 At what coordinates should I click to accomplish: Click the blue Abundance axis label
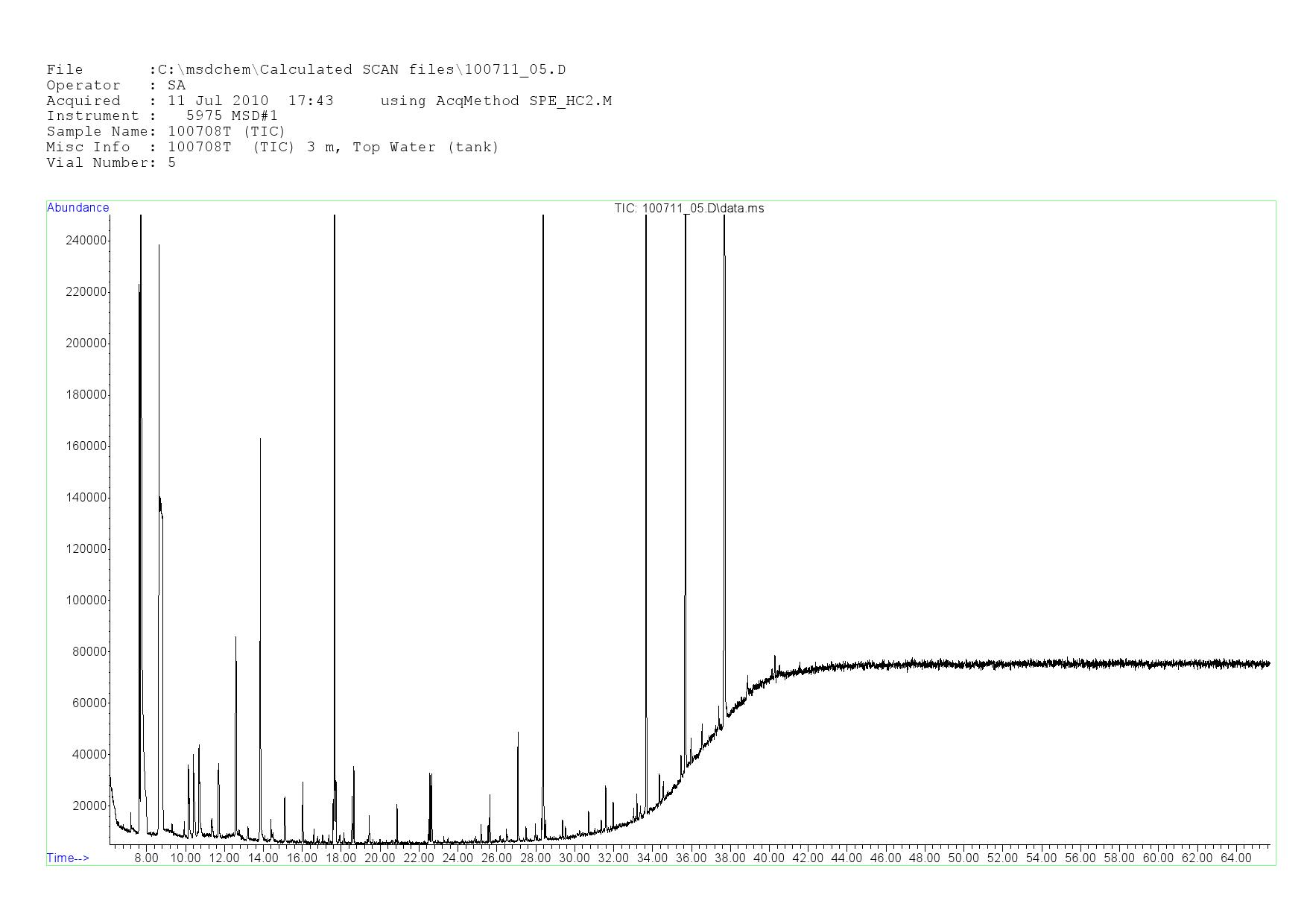[77, 208]
